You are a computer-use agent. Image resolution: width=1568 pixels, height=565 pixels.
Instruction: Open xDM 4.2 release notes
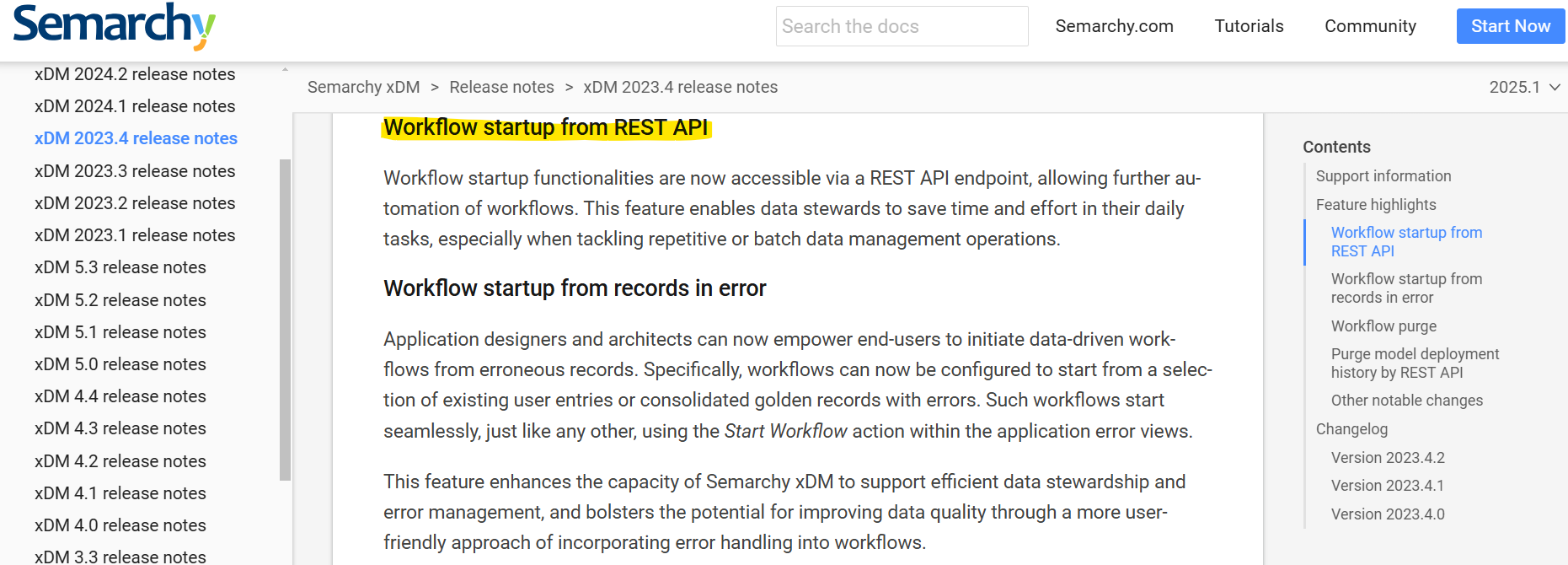point(120,461)
